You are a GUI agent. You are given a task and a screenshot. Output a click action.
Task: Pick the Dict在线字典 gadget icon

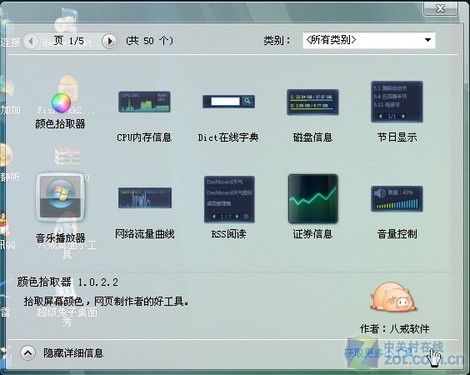pos(229,101)
